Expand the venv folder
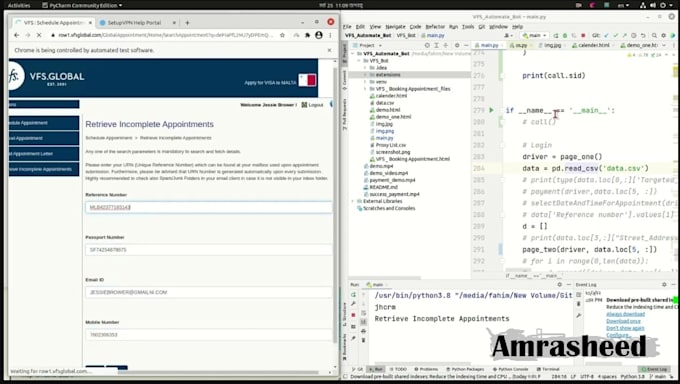Viewport: 680px width, 384px height. (x=365, y=82)
